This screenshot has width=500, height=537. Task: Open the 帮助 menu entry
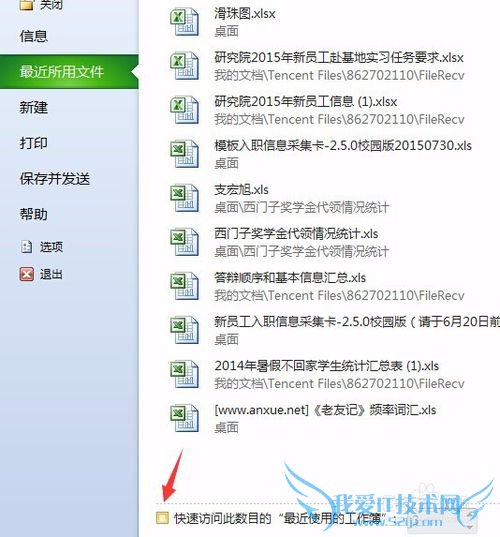tap(33, 214)
